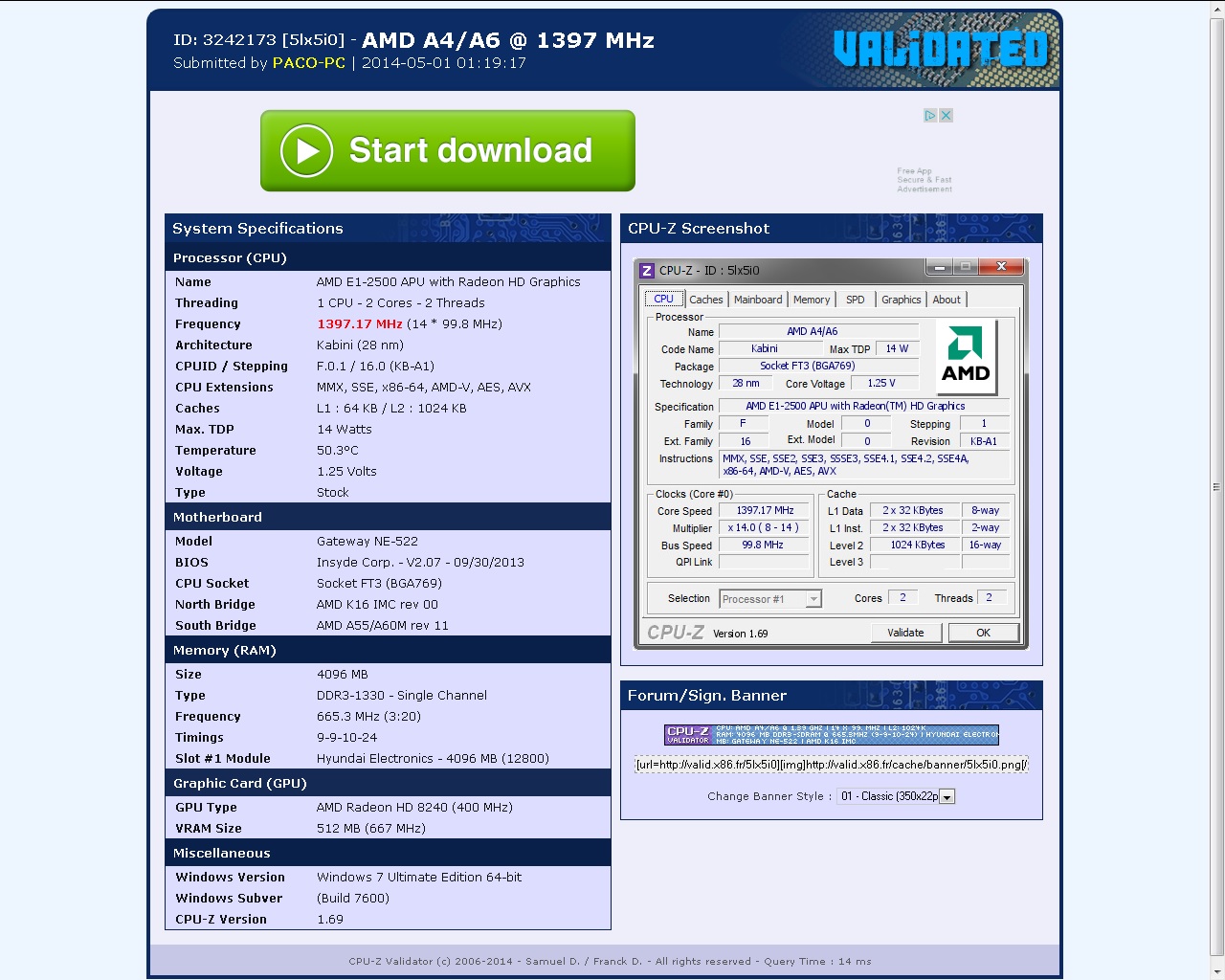The image size is (1225, 980).
Task: Open the Change Banner Style dropdown
Action: tap(896, 796)
